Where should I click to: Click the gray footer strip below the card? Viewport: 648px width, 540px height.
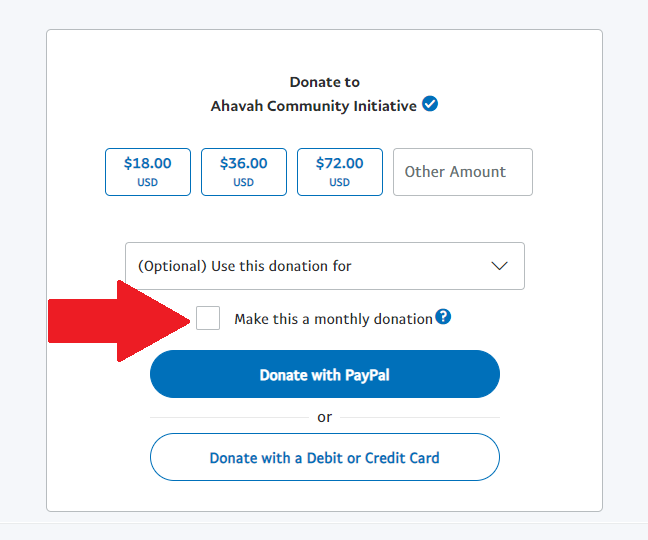pyautogui.click(x=324, y=532)
